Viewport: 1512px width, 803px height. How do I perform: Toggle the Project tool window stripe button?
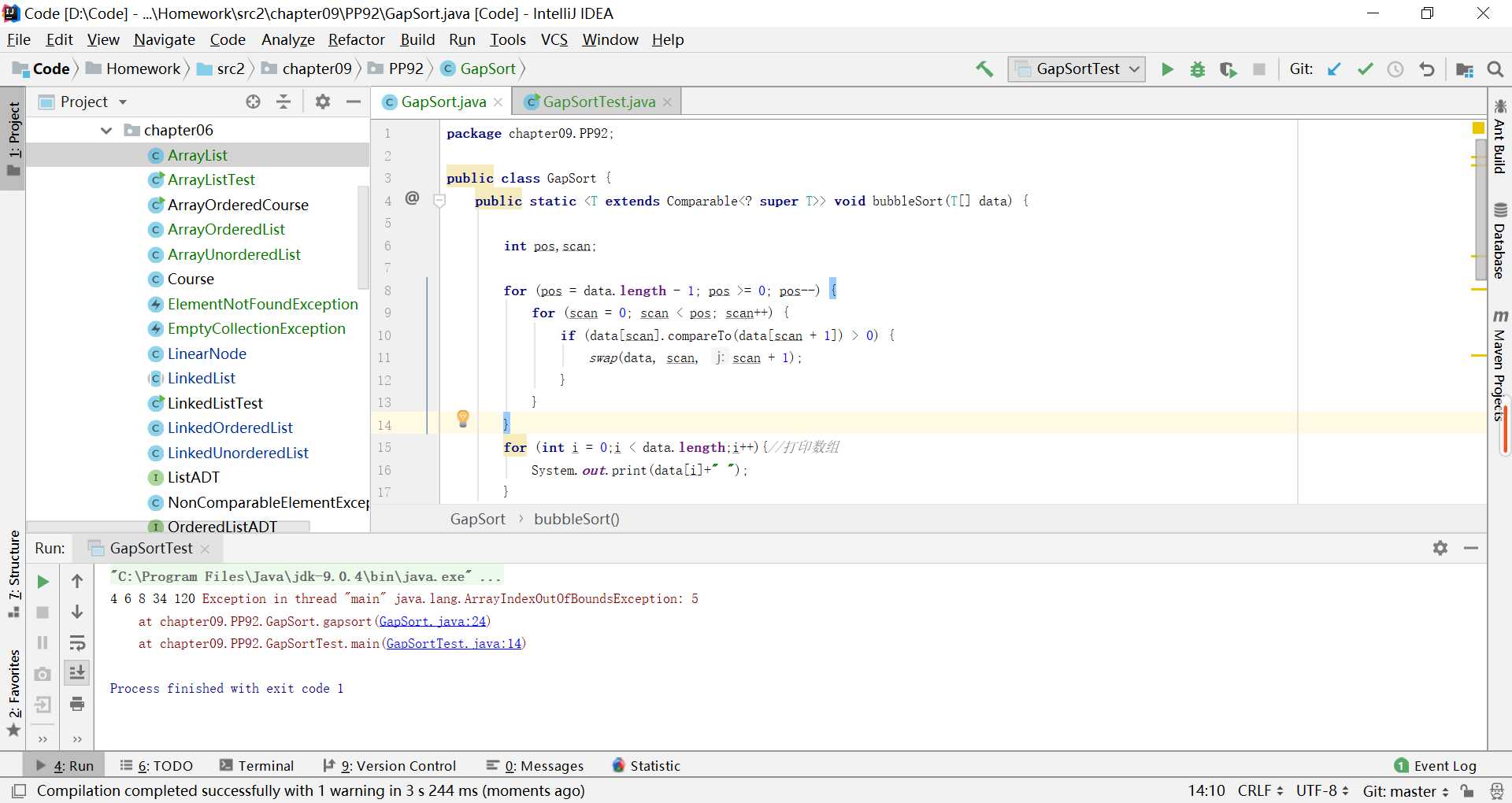[13, 137]
